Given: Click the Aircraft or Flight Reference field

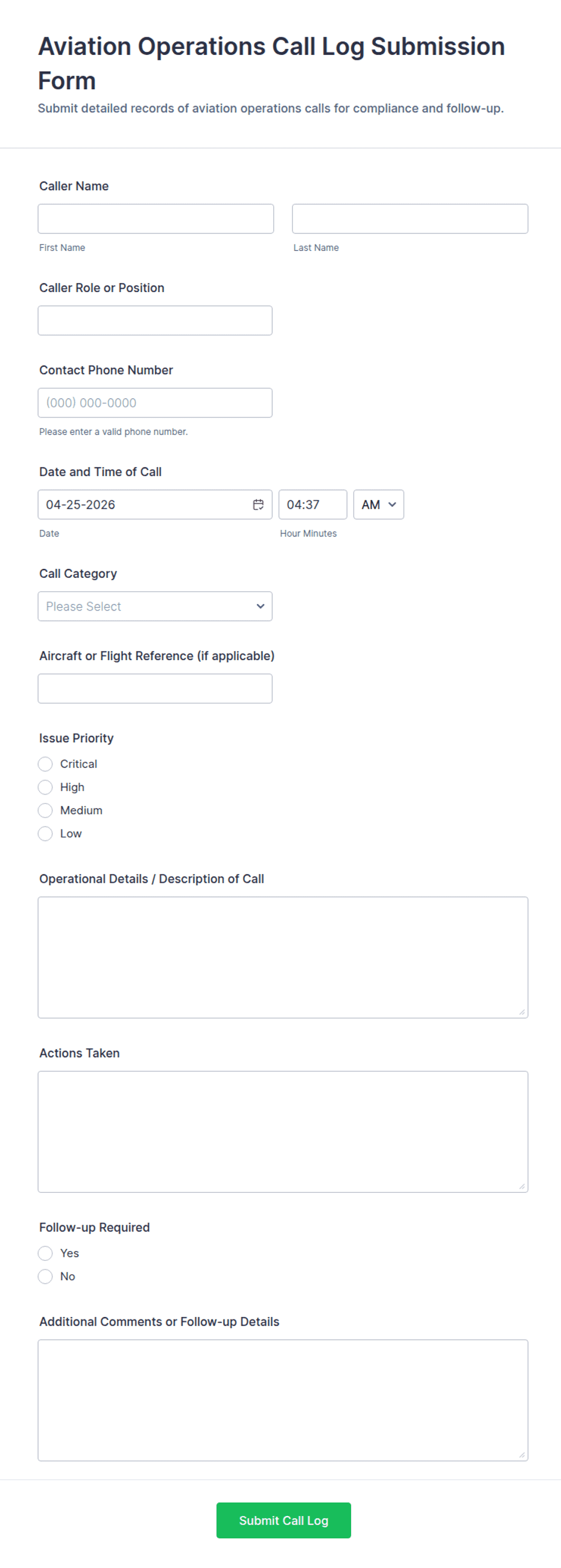Looking at the screenshot, I should click(155, 688).
